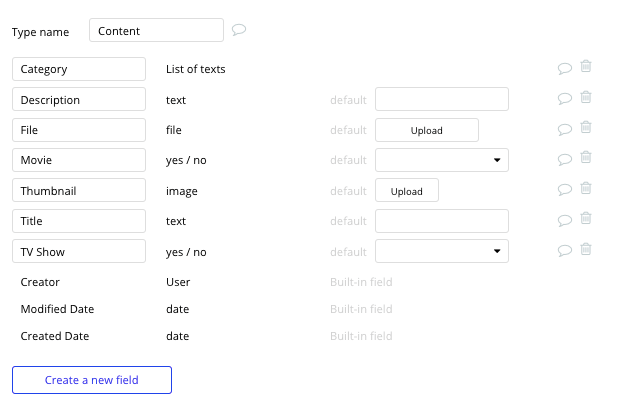
Task: Open comment for Description field
Action: tap(565, 98)
